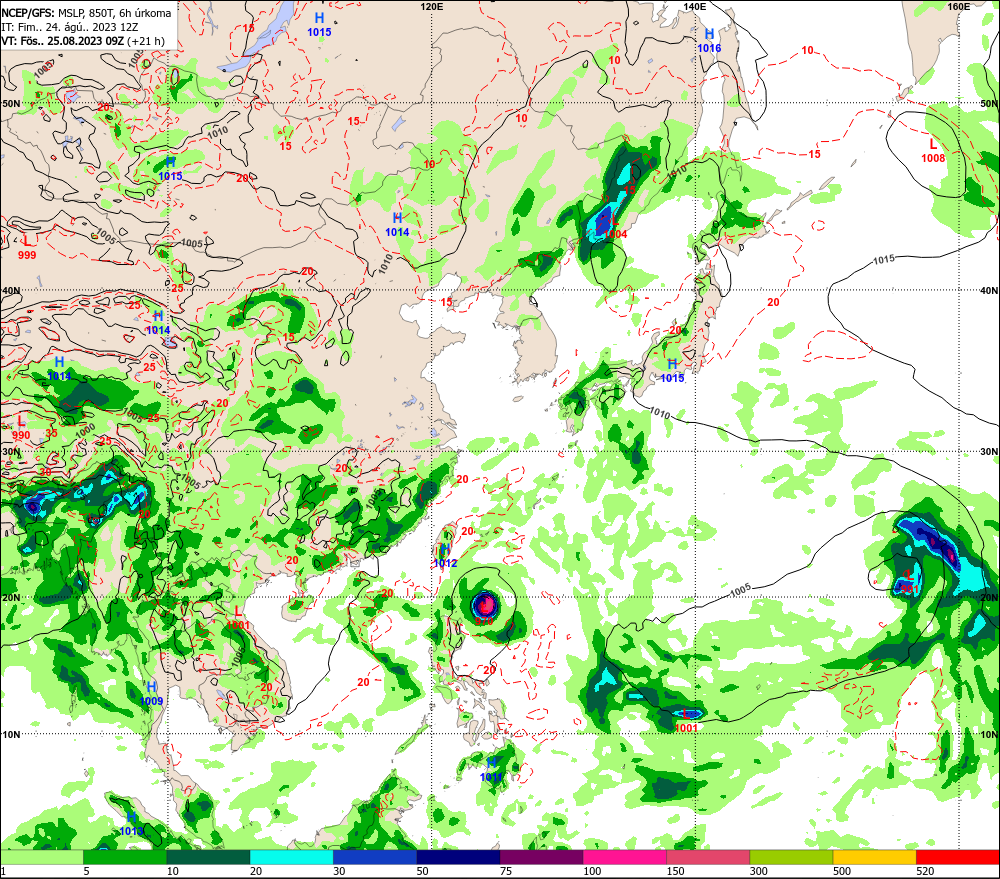Click the 140E longitude label
Image resolution: width=1000 pixels, height=879 pixels.
695,6
